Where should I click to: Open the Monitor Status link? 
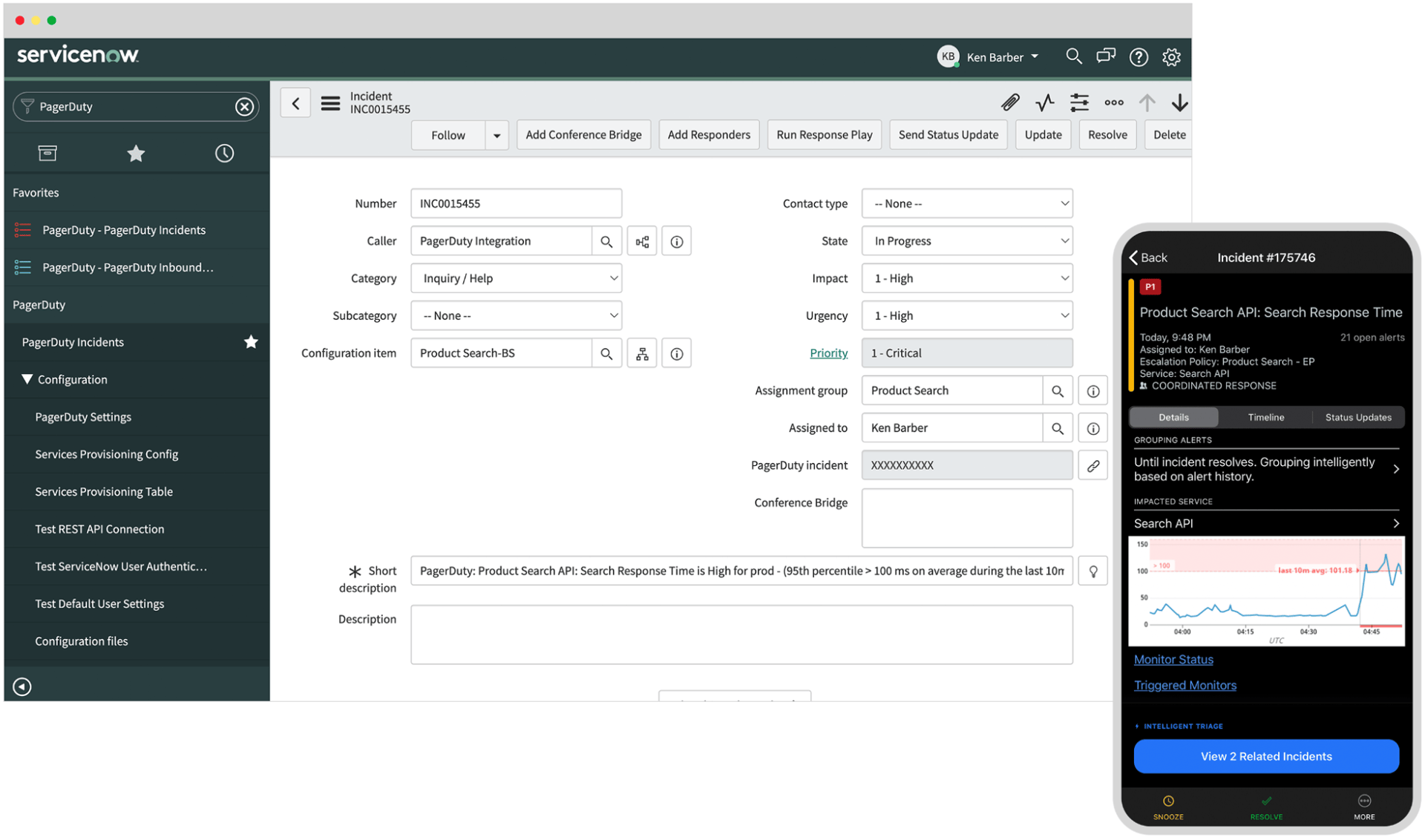pyautogui.click(x=1173, y=659)
